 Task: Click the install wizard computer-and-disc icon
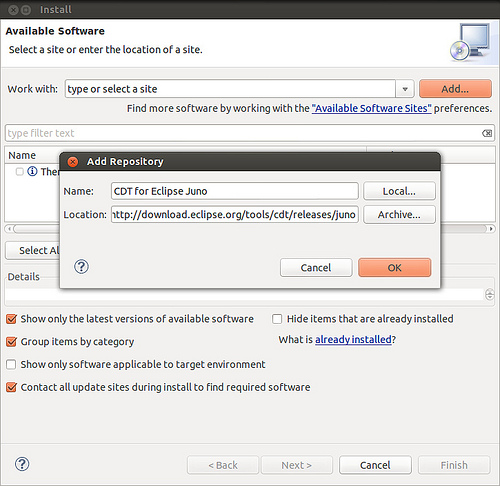470,42
